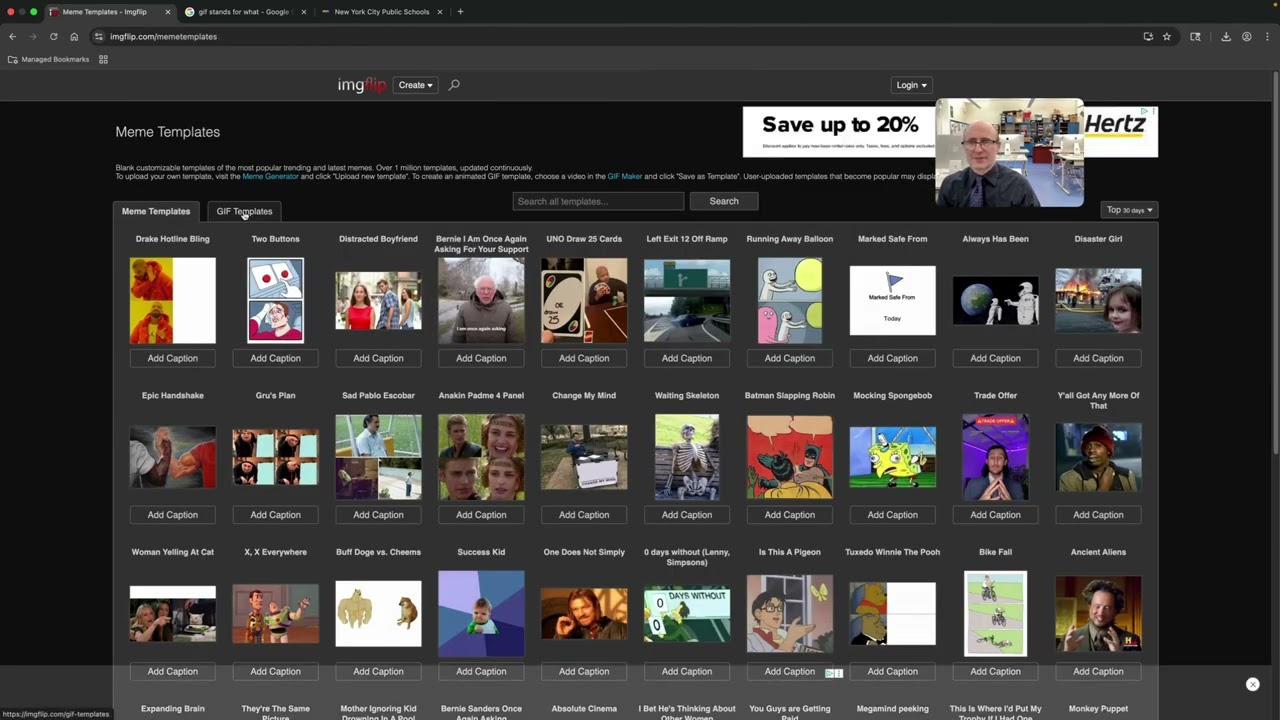Add Caption to Two Buttons template

point(275,358)
